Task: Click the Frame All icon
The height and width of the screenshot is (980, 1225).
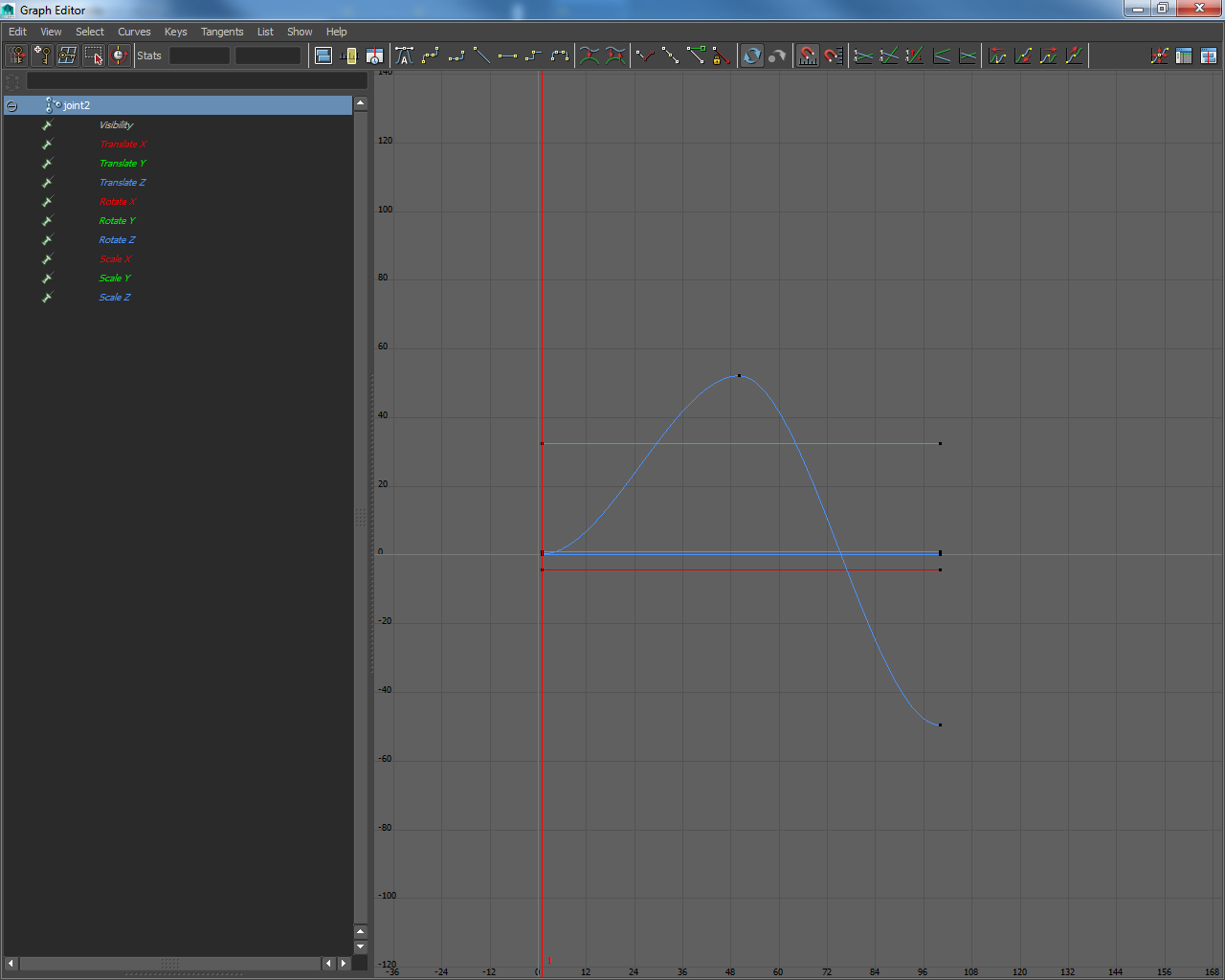Action: point(323,56)
